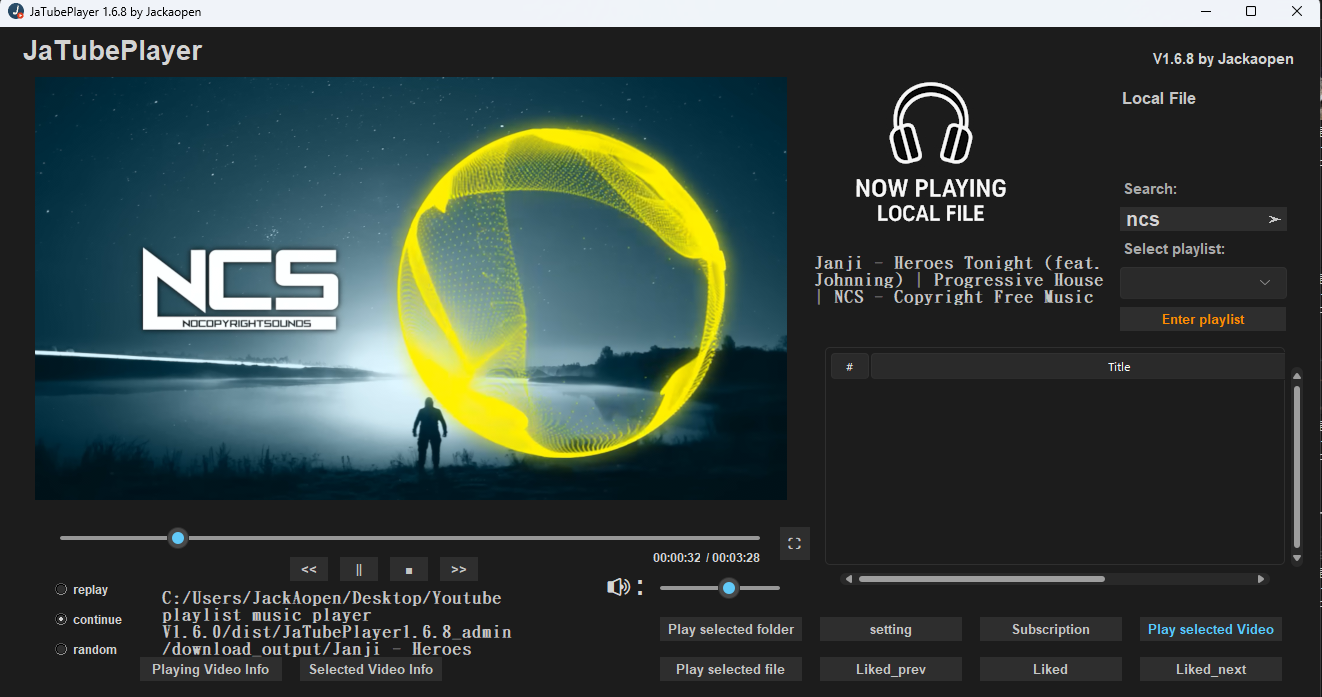Open the Select playlist dropdown
Viewport: 1322px width, 697px height.
pos(1203,283)
